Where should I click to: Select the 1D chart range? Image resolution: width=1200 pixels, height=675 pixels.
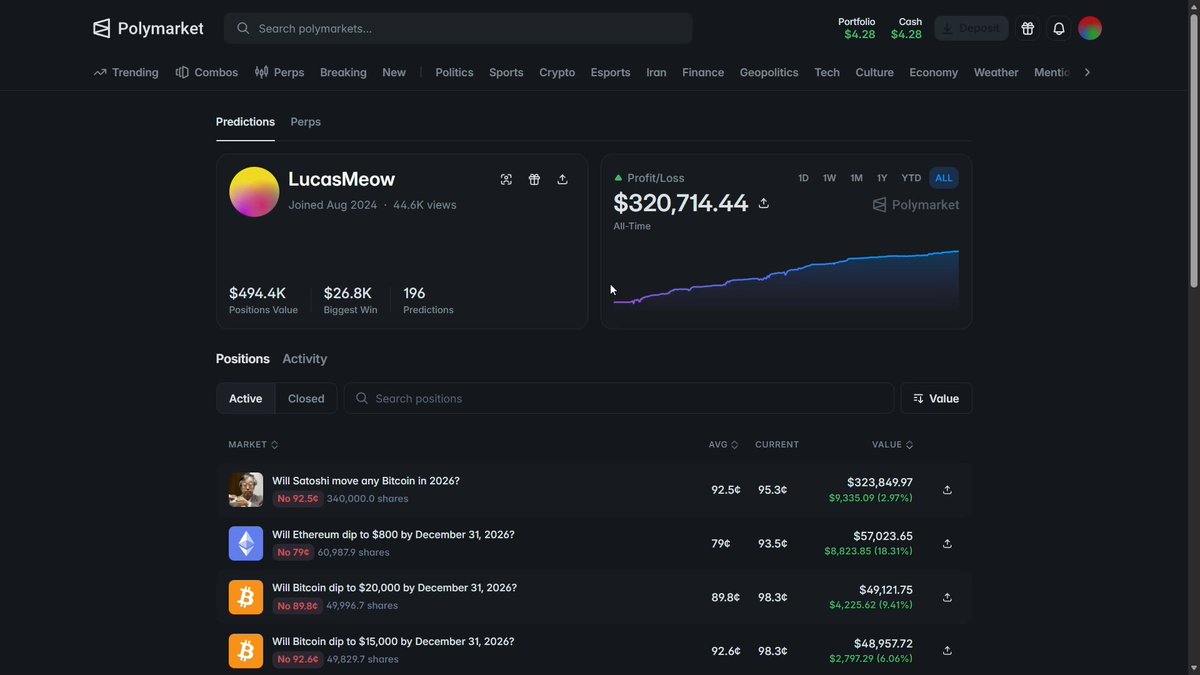pyautogui.click(x=803, y=178)
